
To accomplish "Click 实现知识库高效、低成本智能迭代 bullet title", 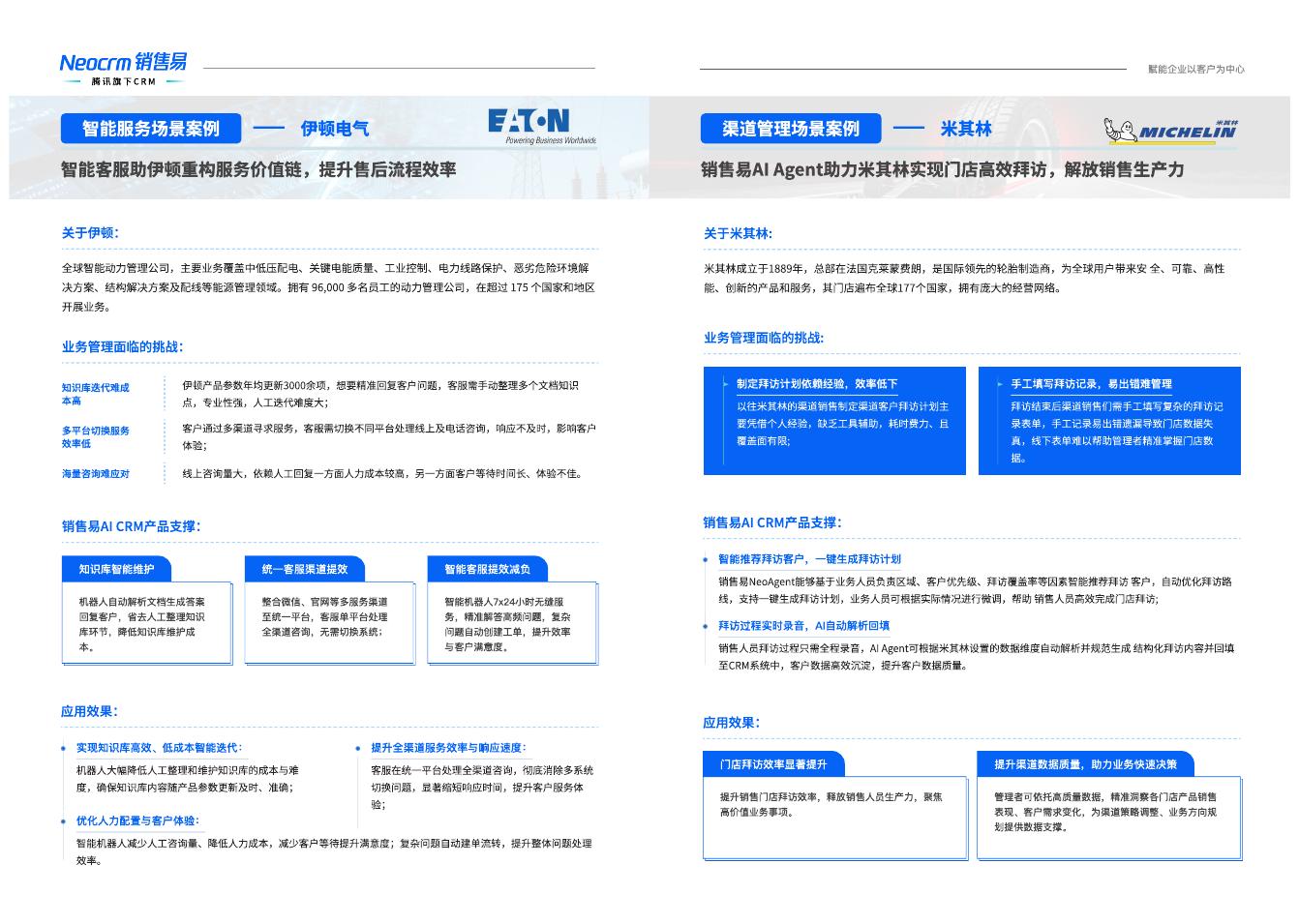I will (159, 748).
